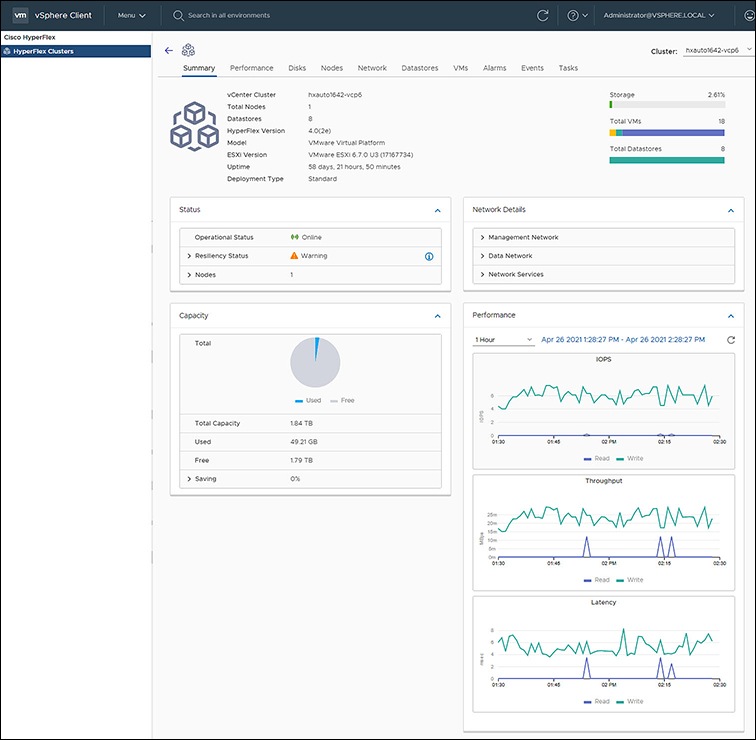Open the 1 Hour time range dropdown

[504, 340]
